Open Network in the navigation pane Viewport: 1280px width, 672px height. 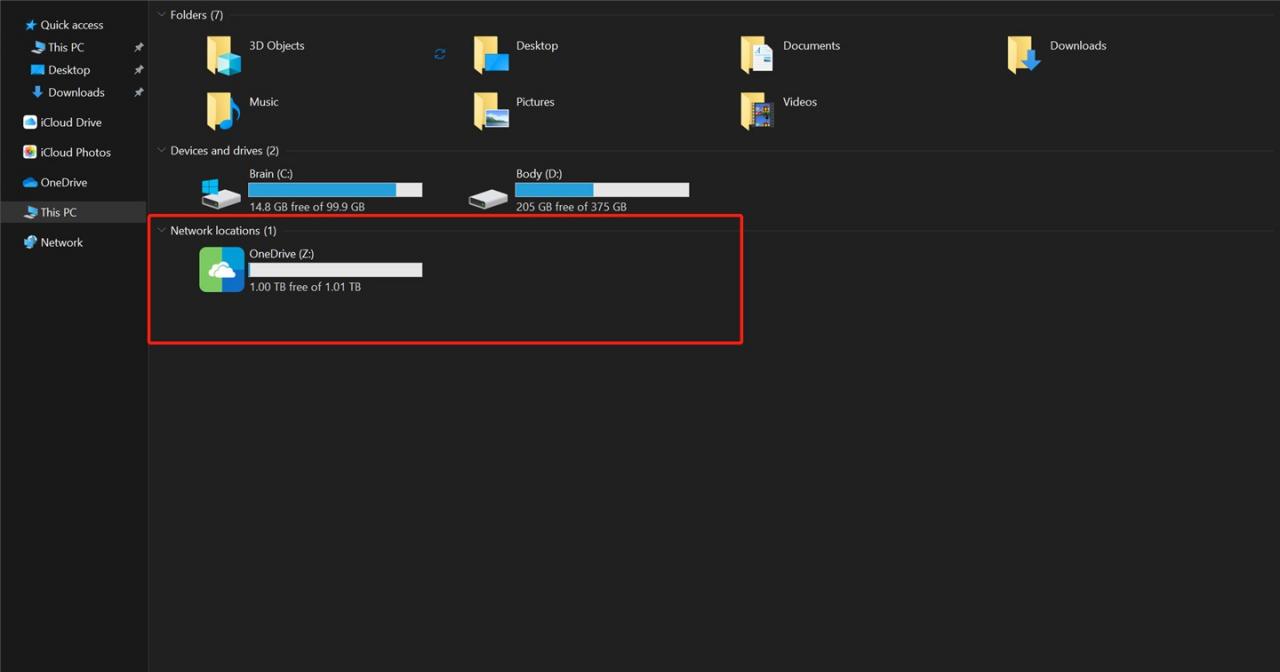pos(61,243)
